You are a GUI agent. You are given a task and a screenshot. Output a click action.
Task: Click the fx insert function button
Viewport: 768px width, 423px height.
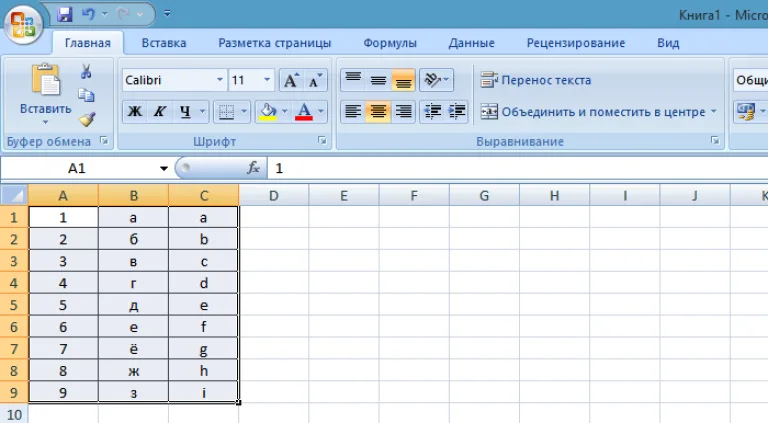(253, 168)
